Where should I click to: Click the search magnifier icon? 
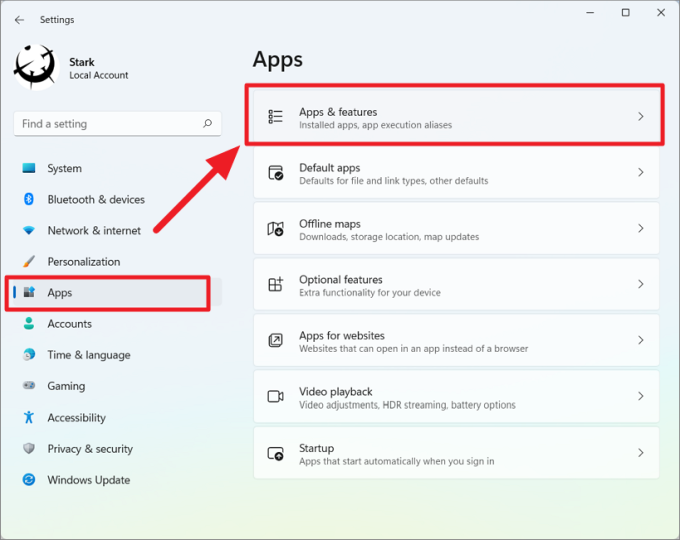[x=208, y=124]
